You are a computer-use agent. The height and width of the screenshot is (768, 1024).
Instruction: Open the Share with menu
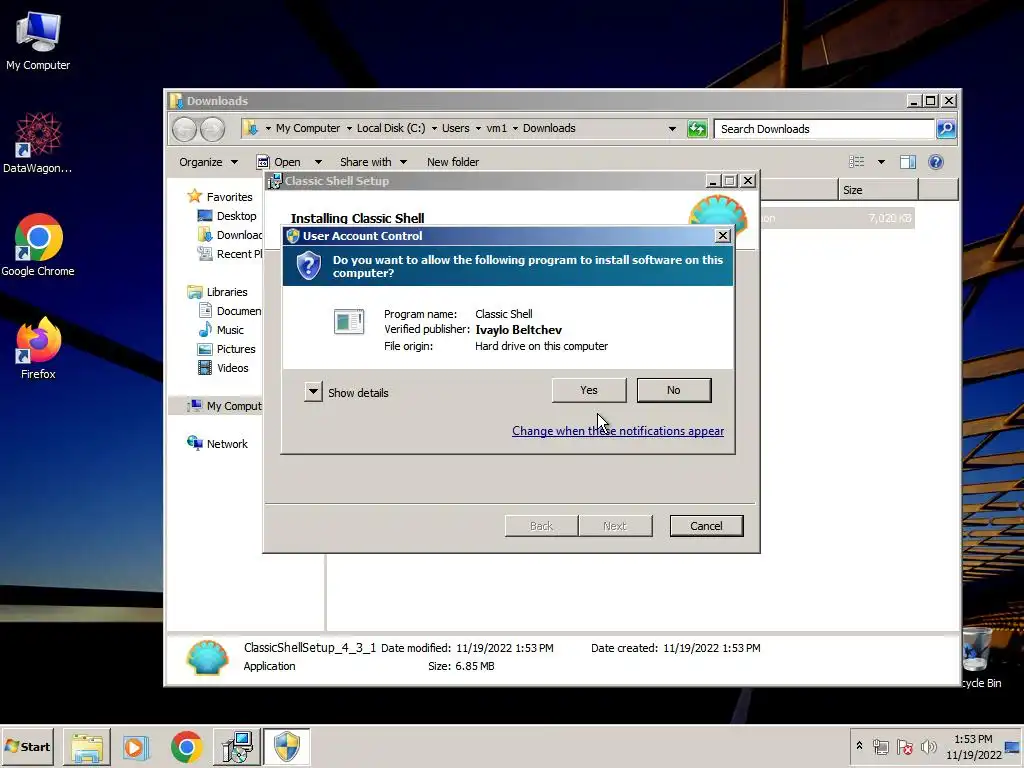click(373, 162)
